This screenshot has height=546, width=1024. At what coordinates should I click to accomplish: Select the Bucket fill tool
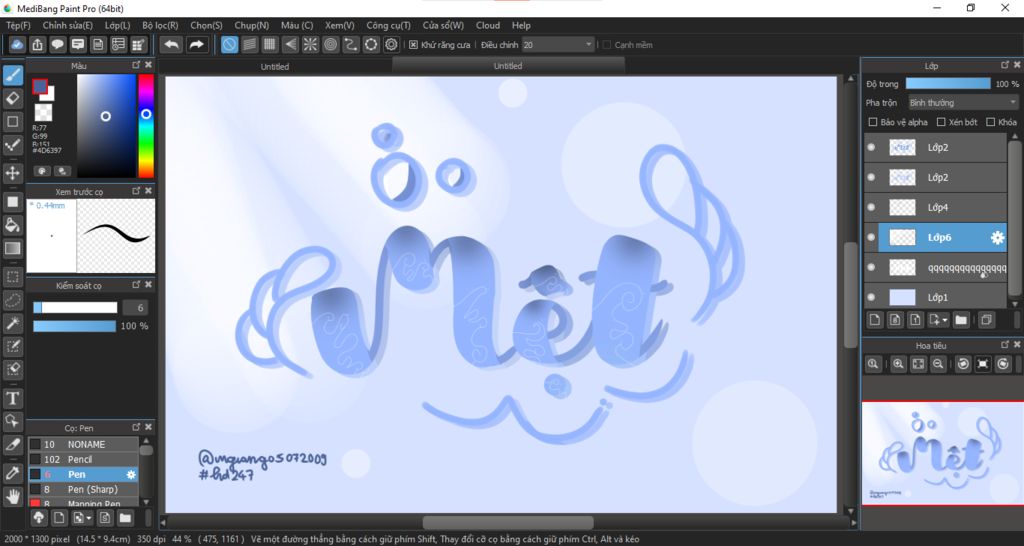(x=12, y=225)
